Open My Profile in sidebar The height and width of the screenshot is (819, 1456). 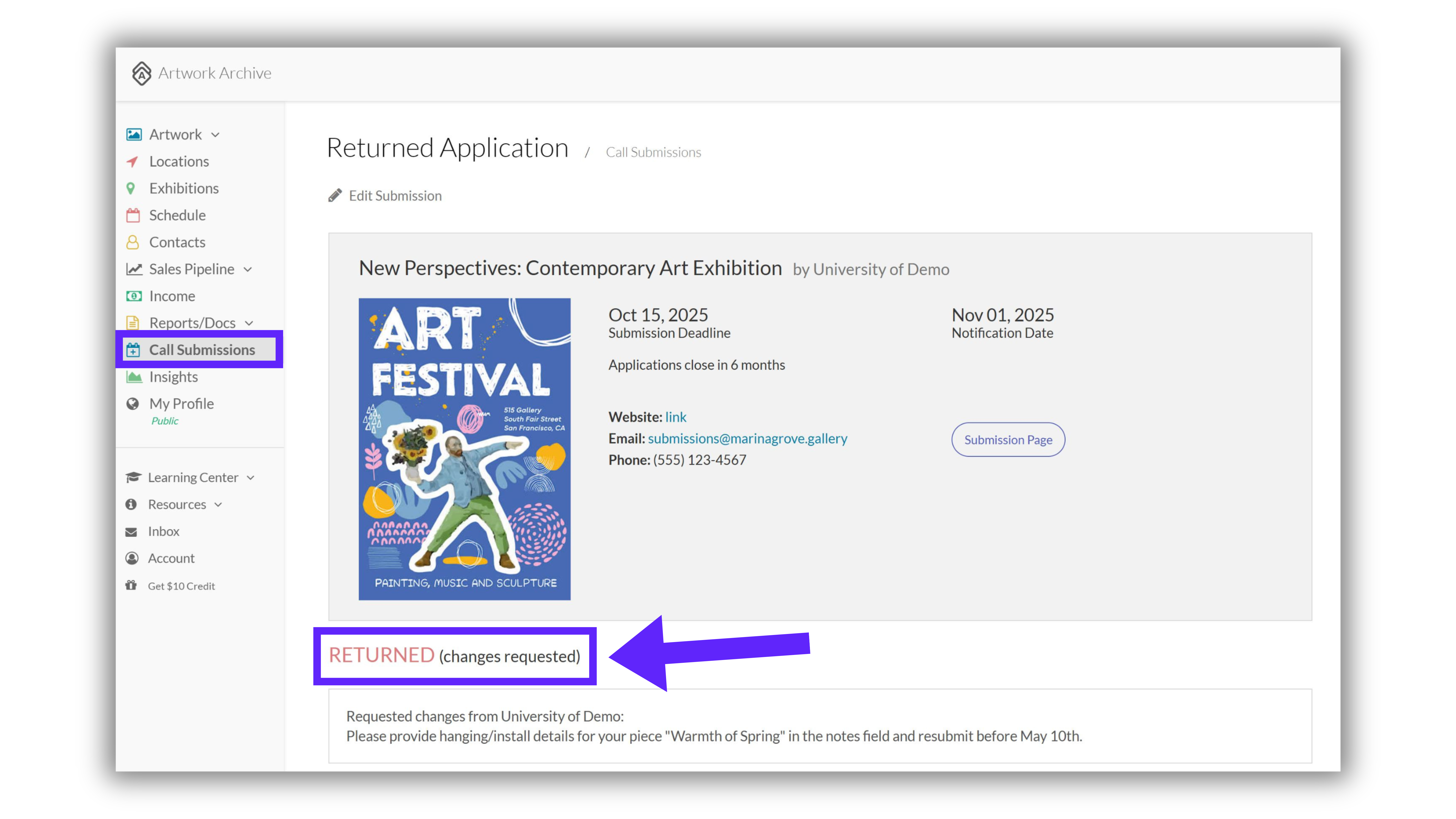coord(181,404)
